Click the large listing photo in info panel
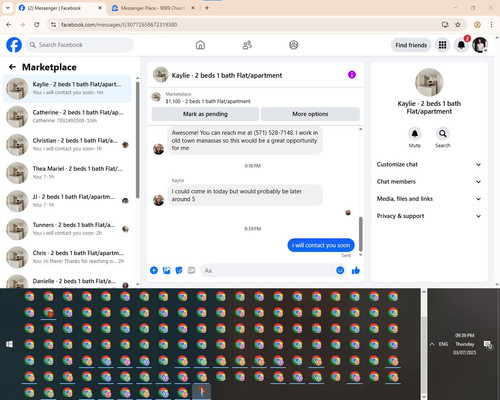The image size is (500, 400). 429,82
